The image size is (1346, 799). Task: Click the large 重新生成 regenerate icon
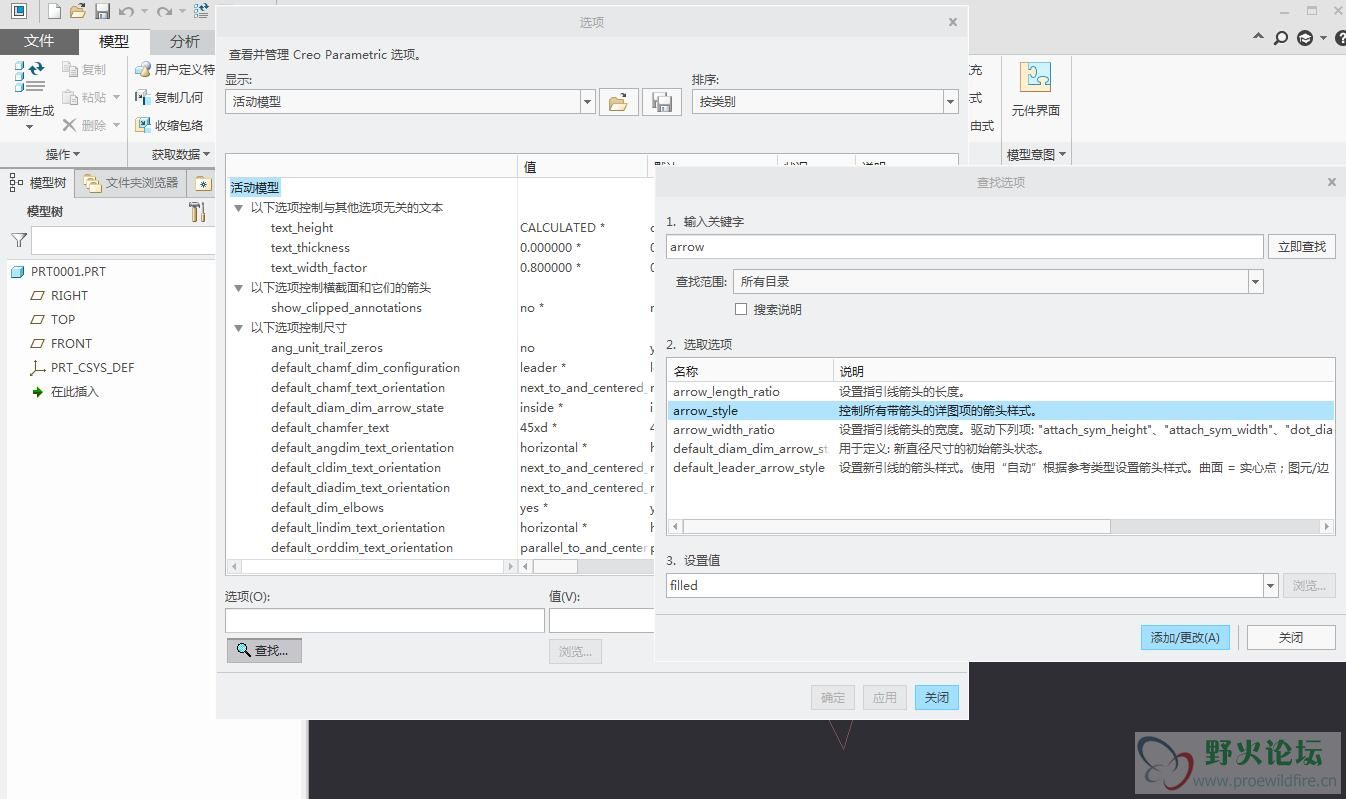[30, 77]
